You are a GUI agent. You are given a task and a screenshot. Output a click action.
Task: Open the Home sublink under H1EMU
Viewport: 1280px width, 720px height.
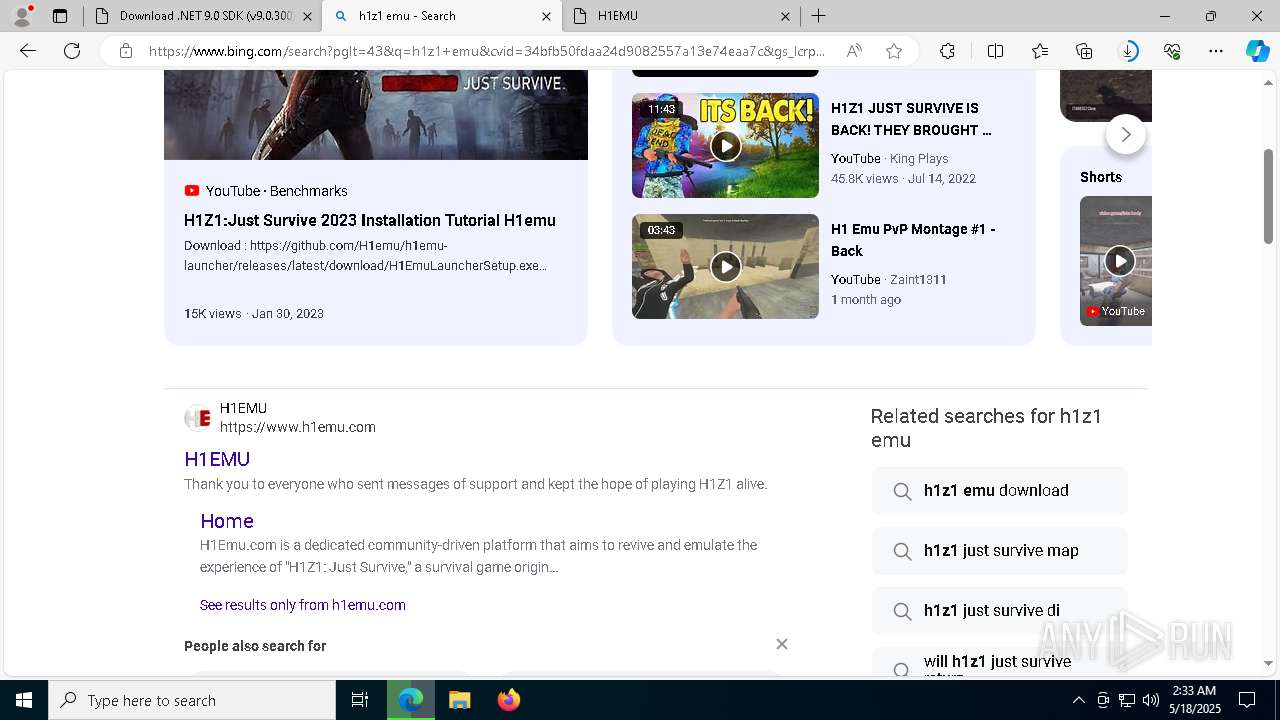[227, 521]
